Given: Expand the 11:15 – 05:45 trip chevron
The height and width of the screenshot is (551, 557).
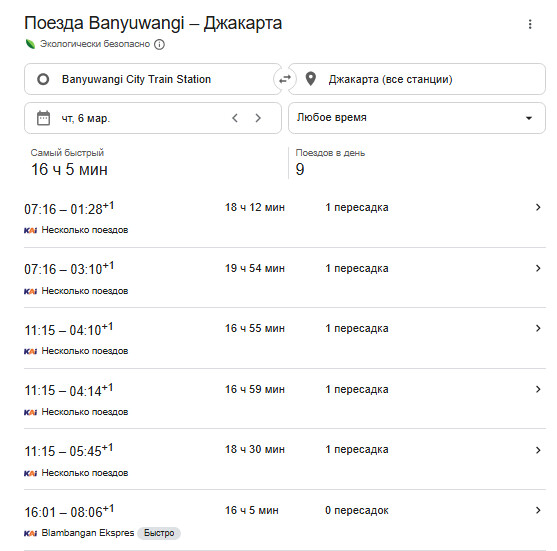Looking at the screenshot, I should pos(538,450).
